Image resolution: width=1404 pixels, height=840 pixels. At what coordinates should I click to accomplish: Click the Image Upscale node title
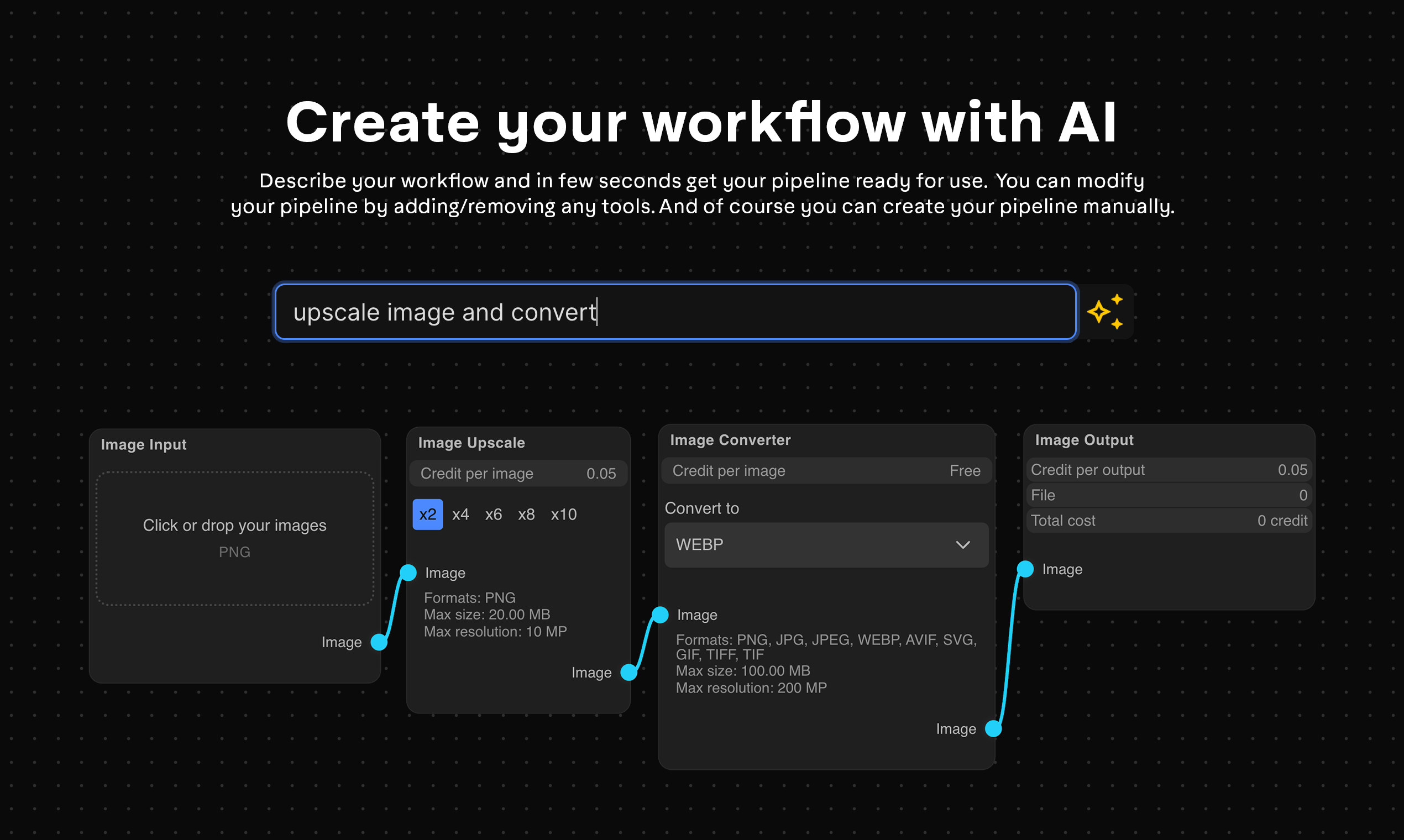(471, 443)
